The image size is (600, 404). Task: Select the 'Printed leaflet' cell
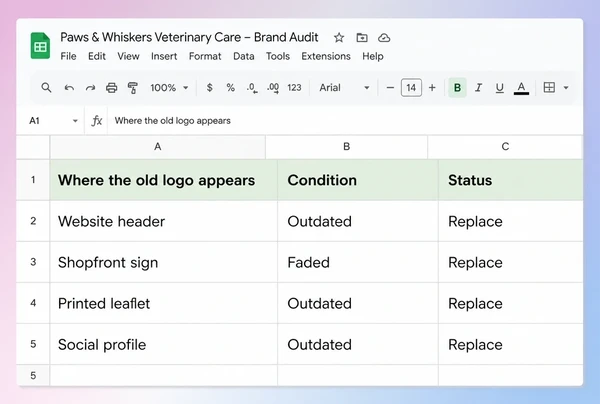163,303
